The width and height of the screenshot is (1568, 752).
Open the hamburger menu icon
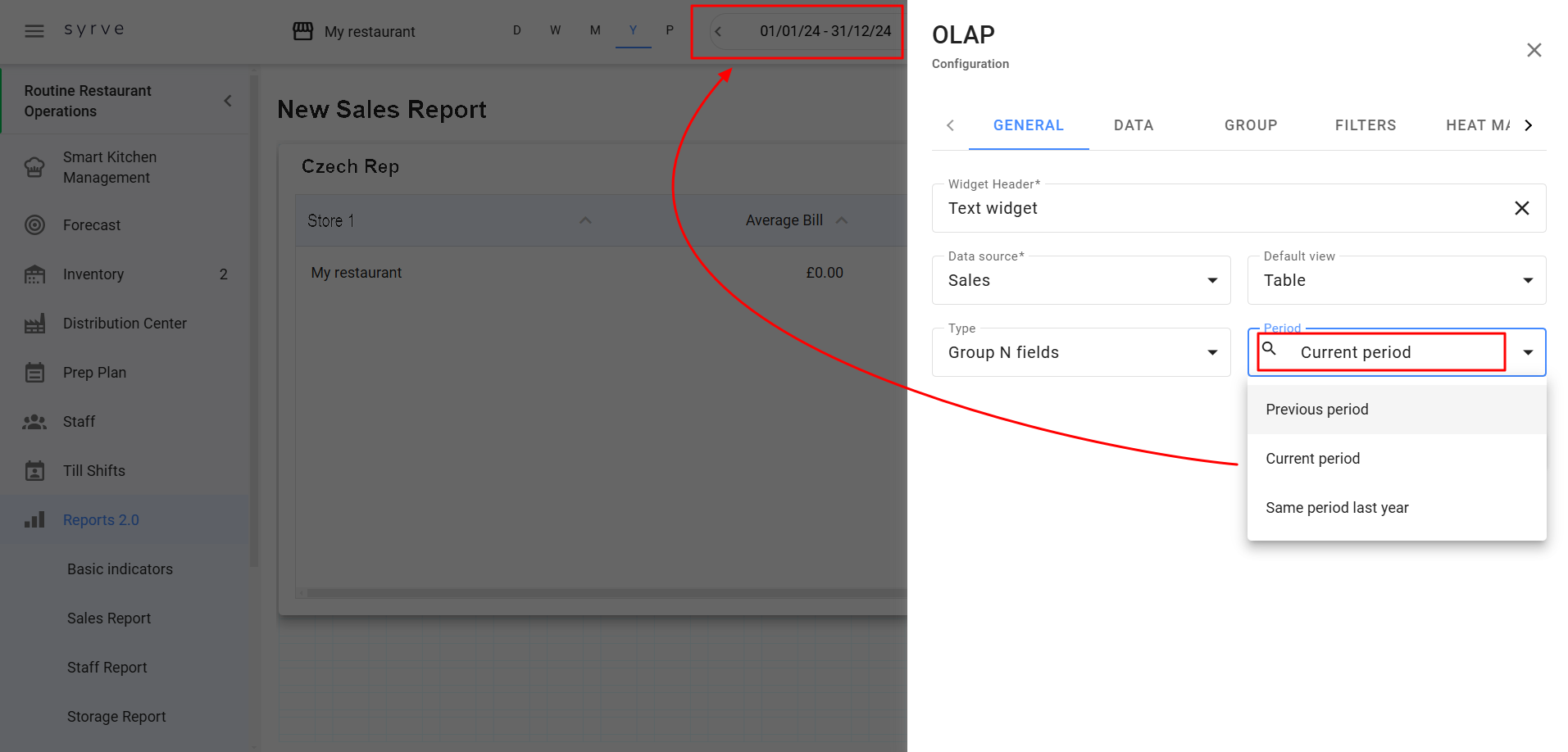click(34, 31)
